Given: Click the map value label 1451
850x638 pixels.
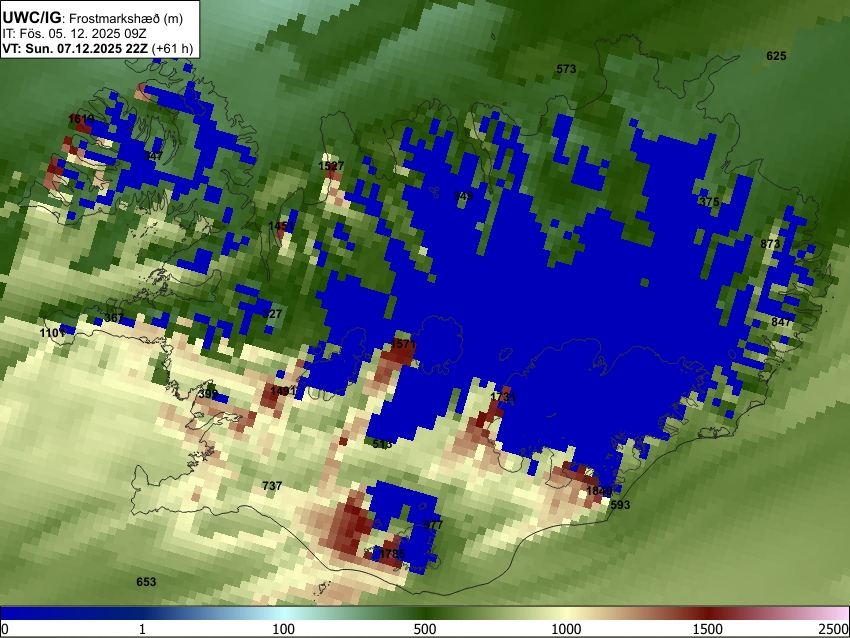Looking at the screenshot, I should [281, 226].
